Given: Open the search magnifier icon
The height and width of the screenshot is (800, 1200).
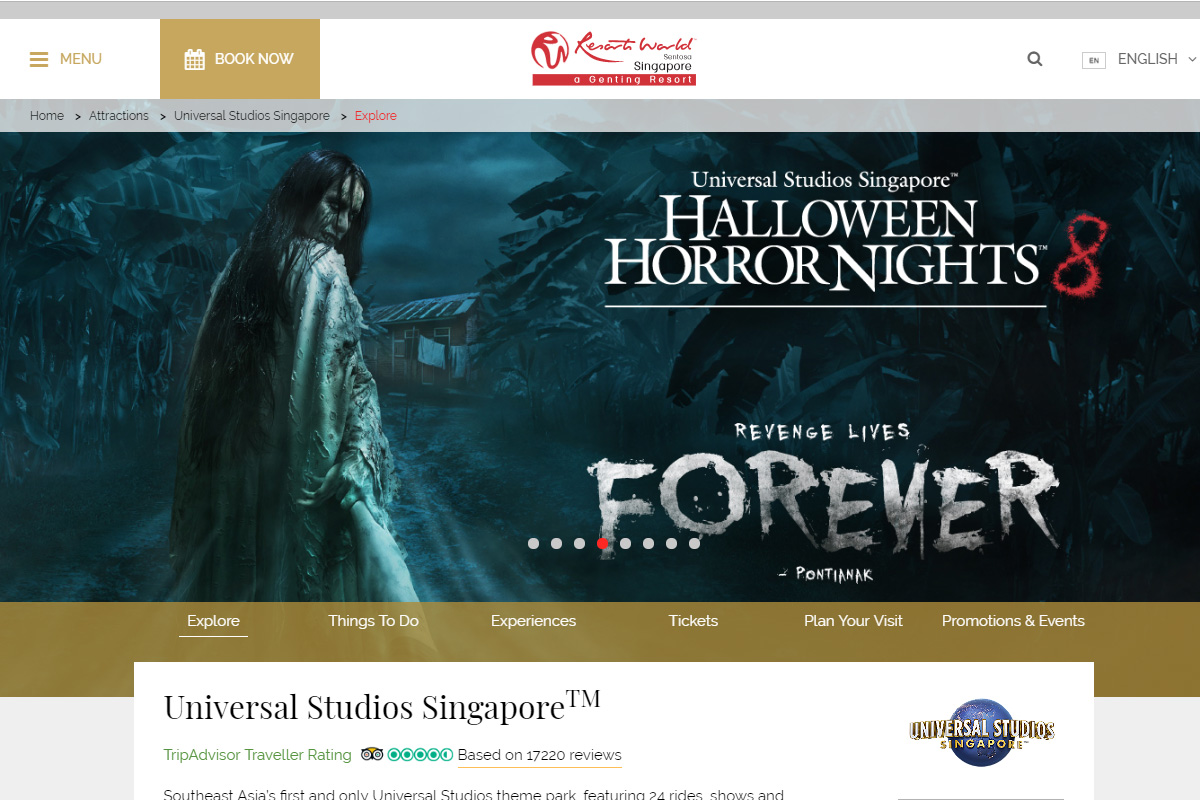Looking at the screenshot, I should pyautogui.click(x=1035, y=59).
